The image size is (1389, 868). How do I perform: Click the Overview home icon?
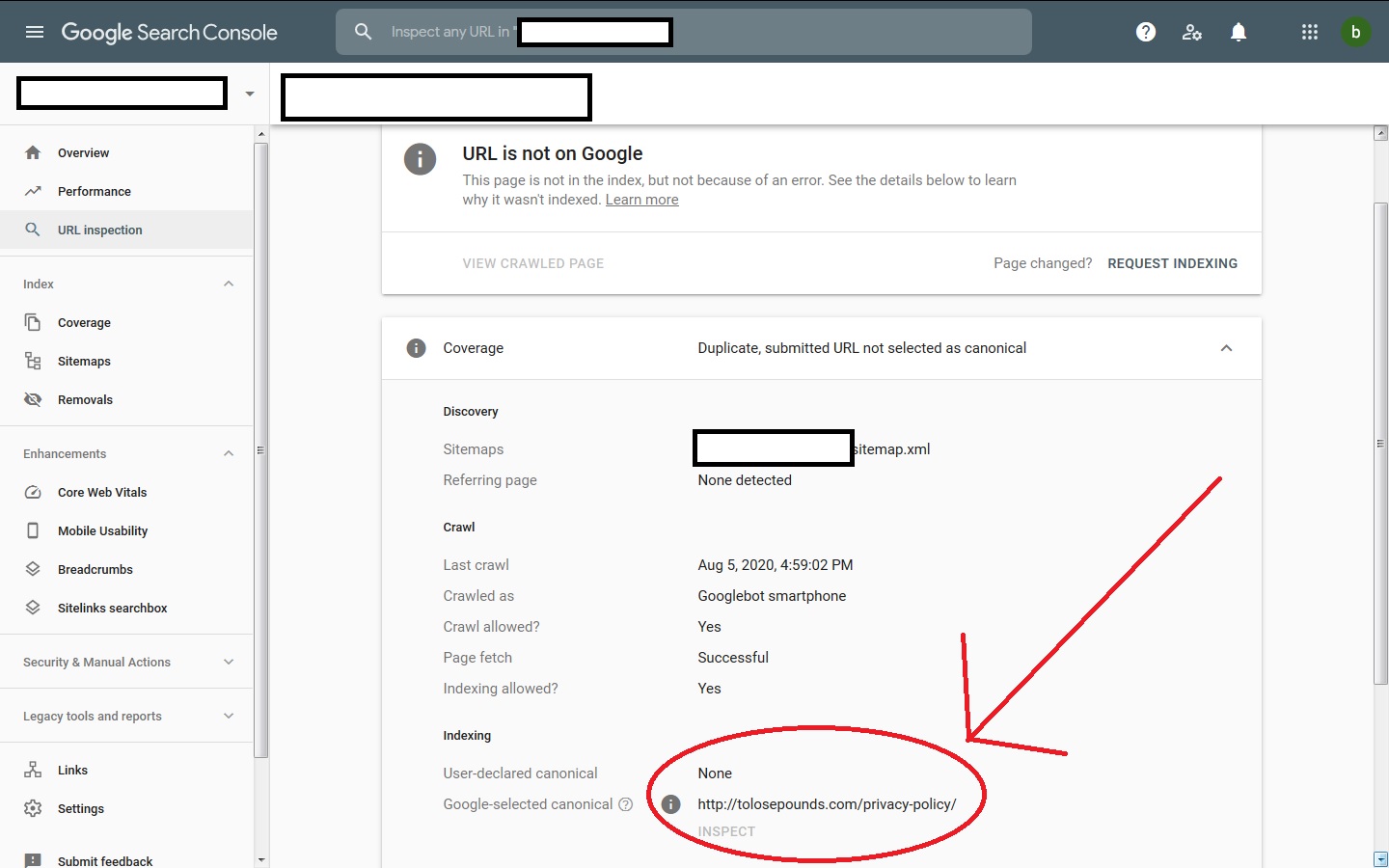(x=33, y=152)
